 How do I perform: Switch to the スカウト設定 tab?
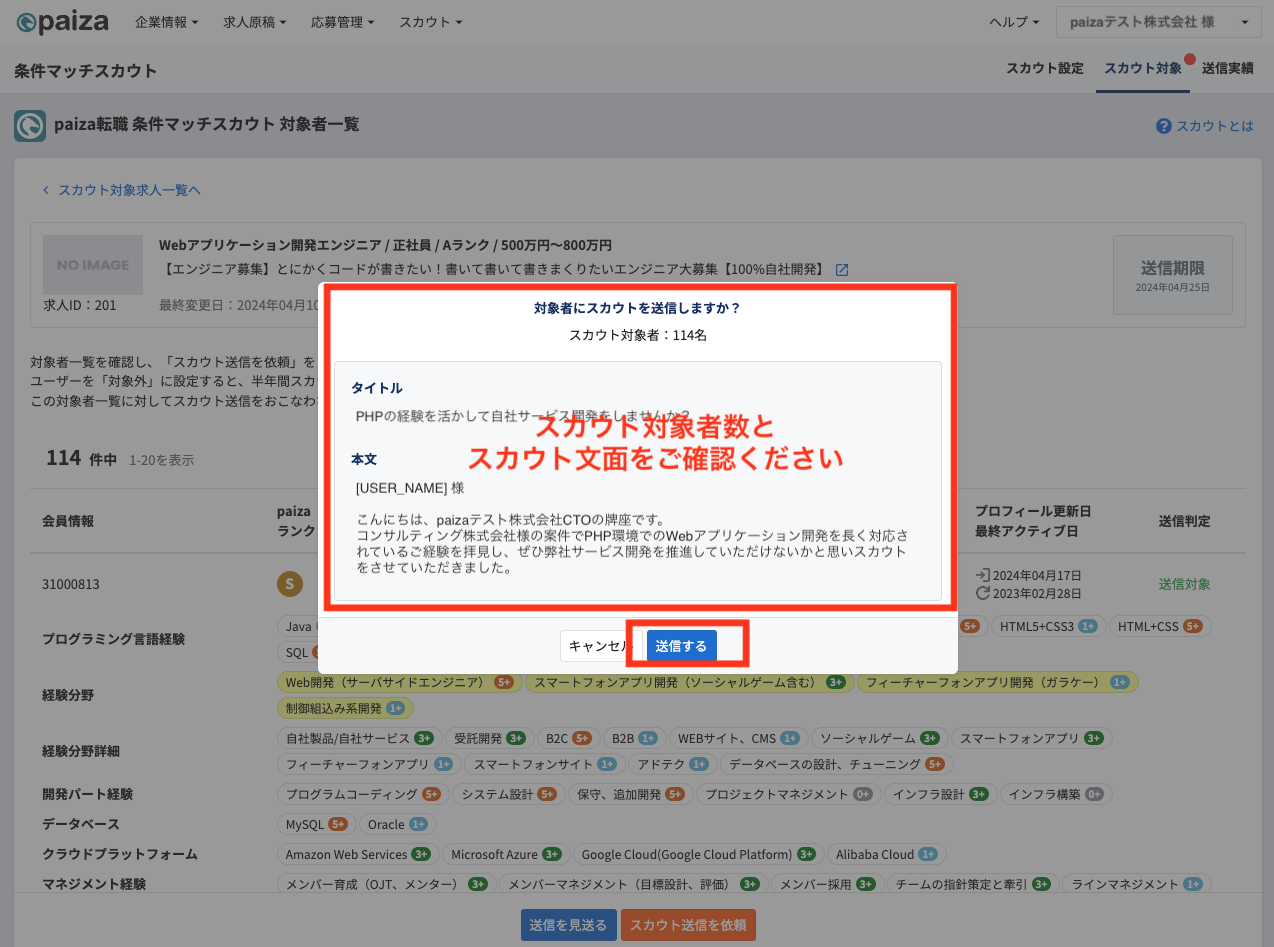coord(1045,68)
